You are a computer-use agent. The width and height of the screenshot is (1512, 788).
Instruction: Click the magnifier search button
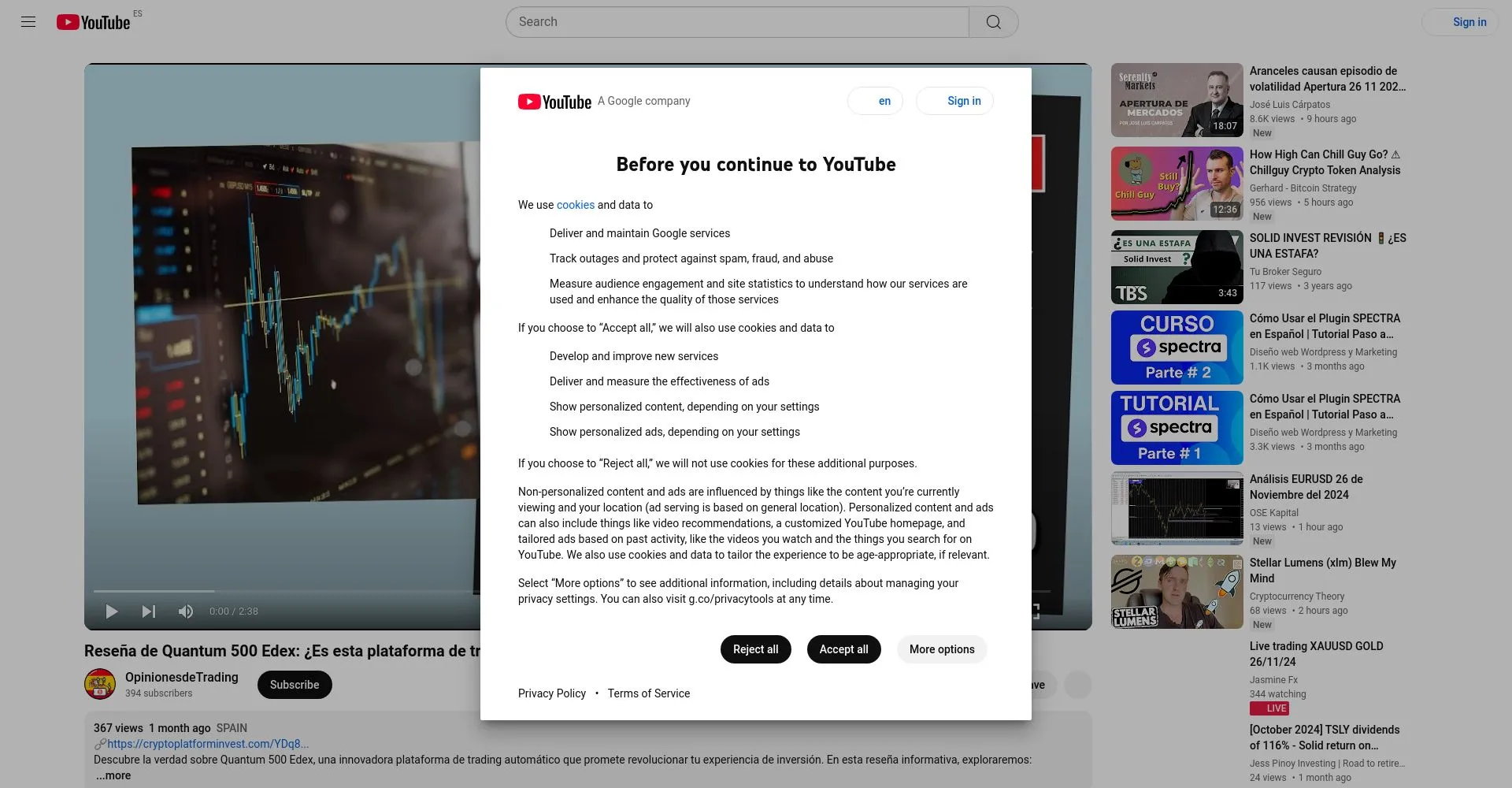click(994, 22)
